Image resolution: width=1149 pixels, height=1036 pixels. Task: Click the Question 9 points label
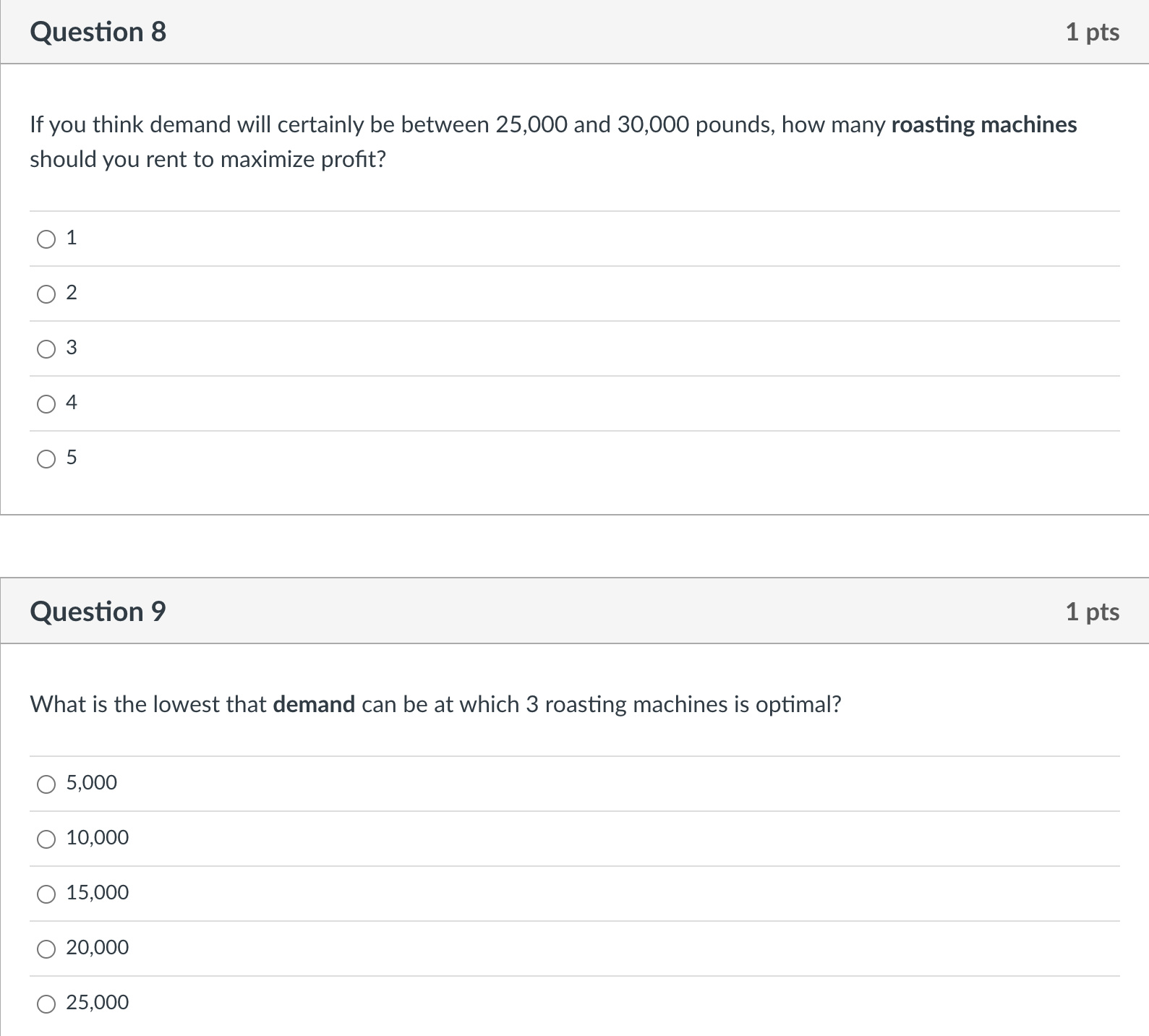click(1093, 612)
